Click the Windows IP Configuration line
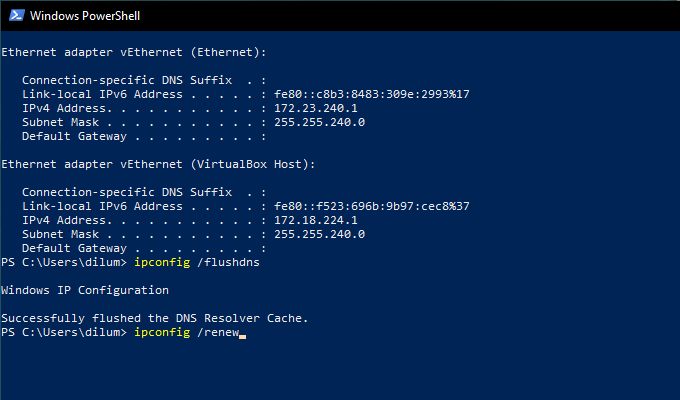This screenshot has width=680, height=400. pyautogui.click(x=85, y=290)
